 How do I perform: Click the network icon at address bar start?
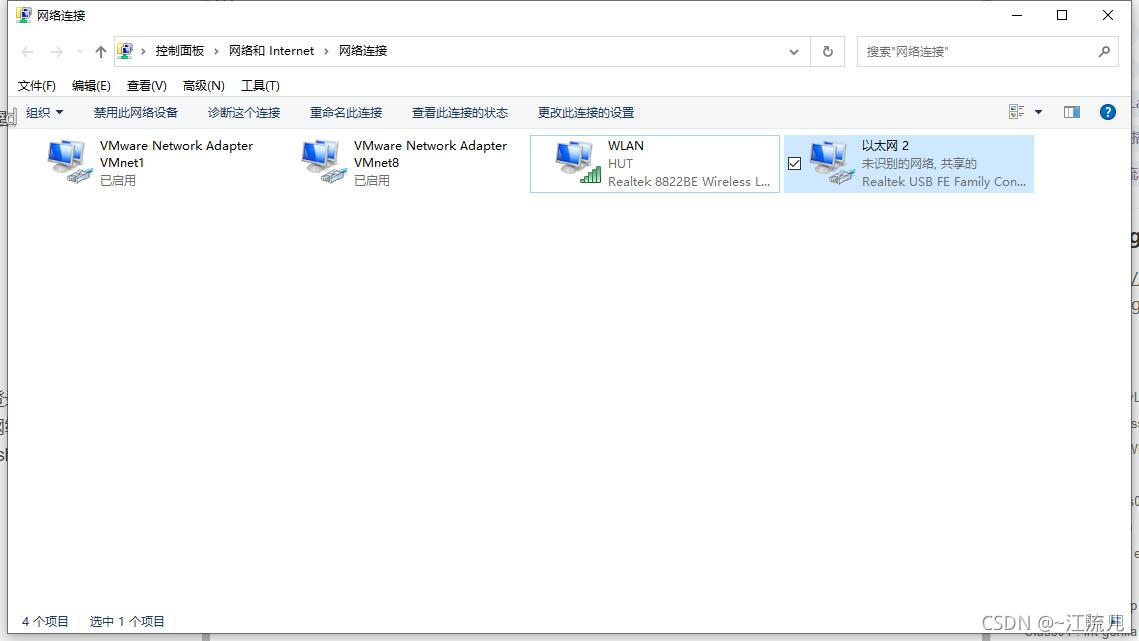[125, 50]
